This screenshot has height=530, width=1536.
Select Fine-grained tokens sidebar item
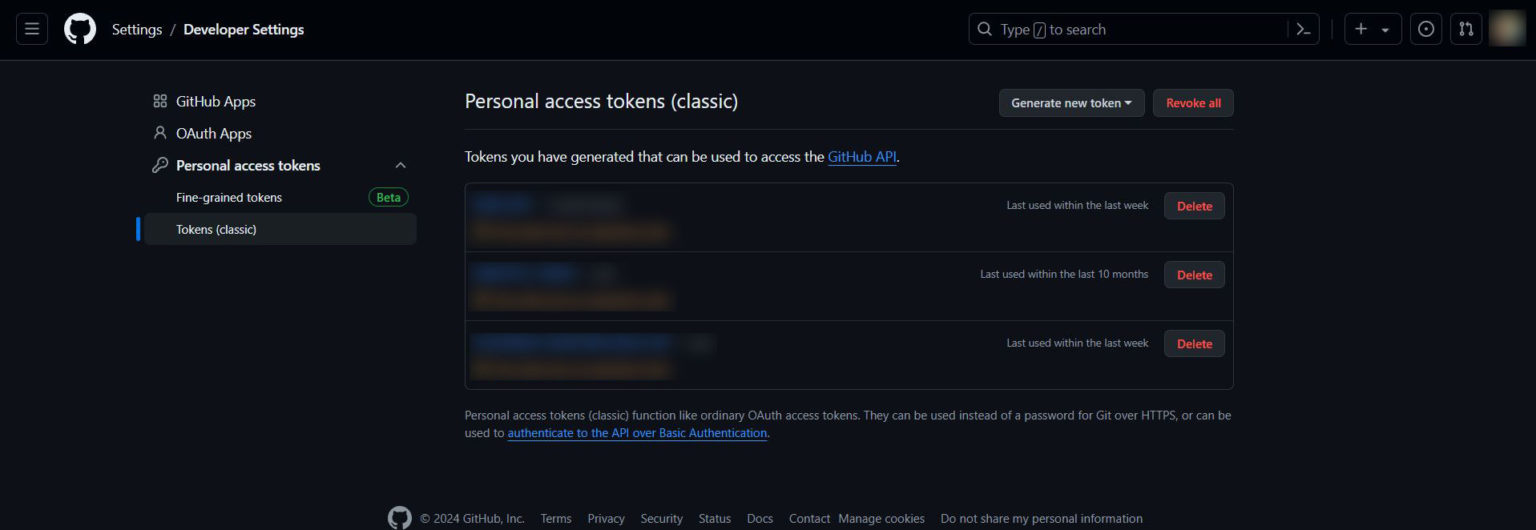coord(229,197)
